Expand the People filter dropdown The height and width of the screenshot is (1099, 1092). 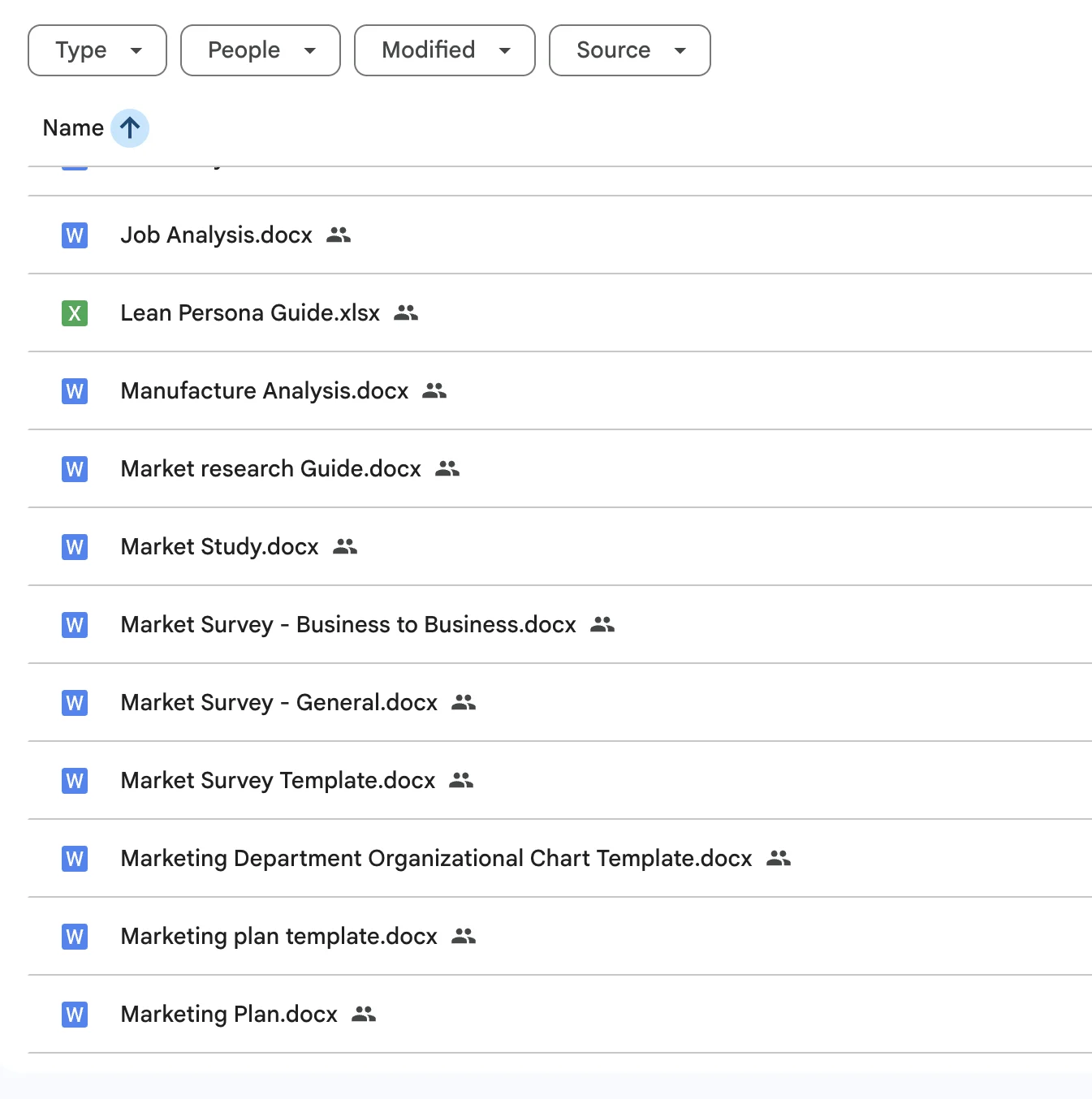click(x=260, y=50)
